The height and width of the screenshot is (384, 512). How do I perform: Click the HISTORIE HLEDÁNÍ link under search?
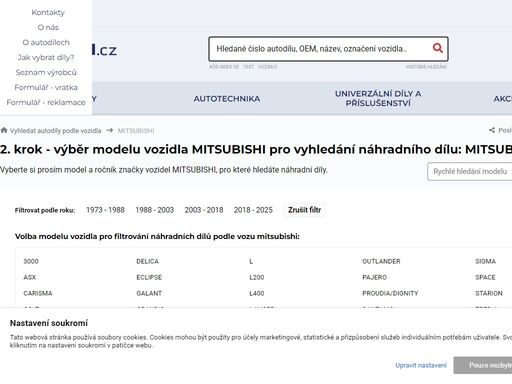click(426, 67)
